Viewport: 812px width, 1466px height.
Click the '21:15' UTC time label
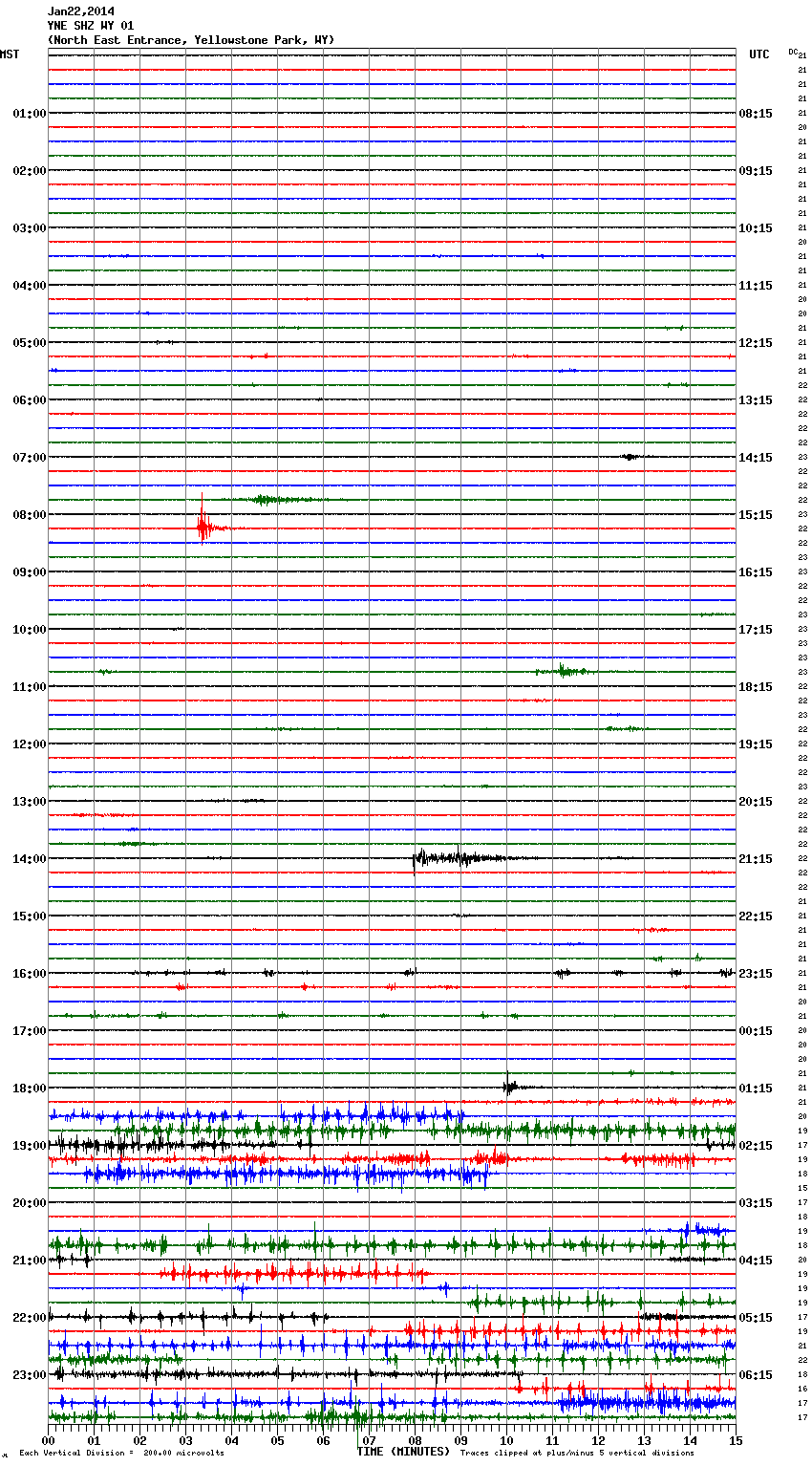coord(756,859)
